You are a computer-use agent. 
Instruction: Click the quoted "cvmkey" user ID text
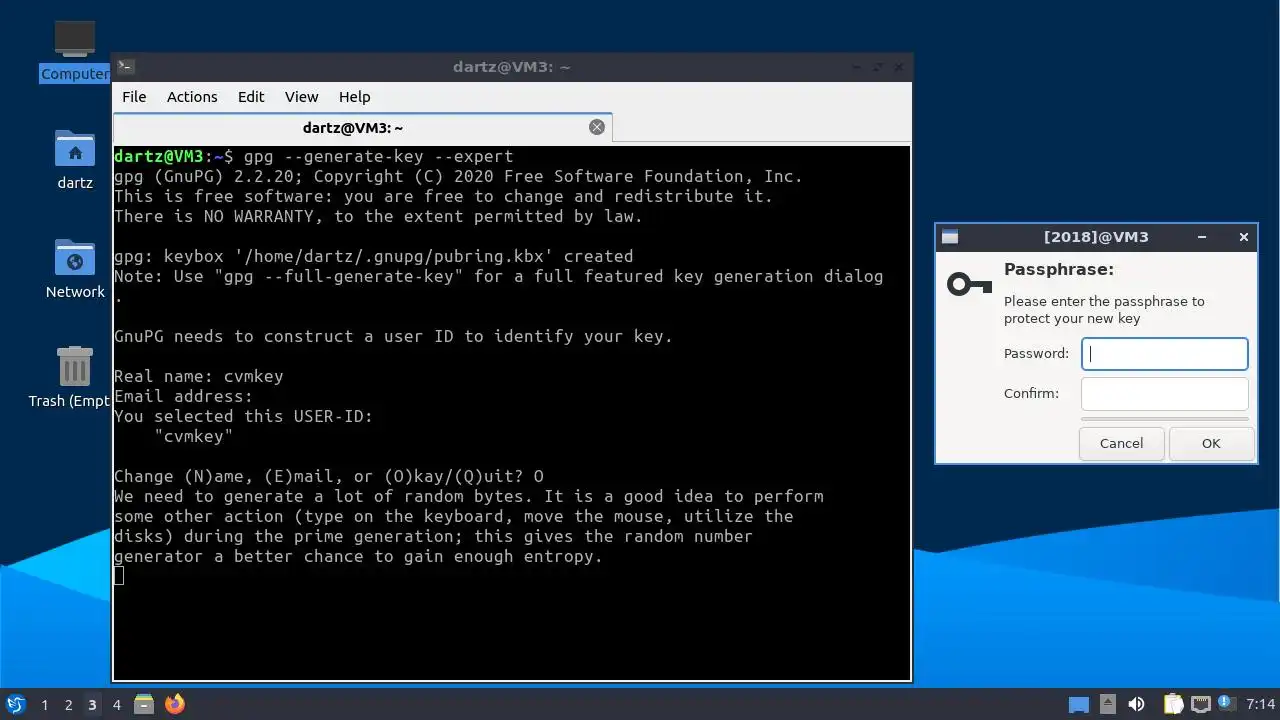click(x=194, y=436)
